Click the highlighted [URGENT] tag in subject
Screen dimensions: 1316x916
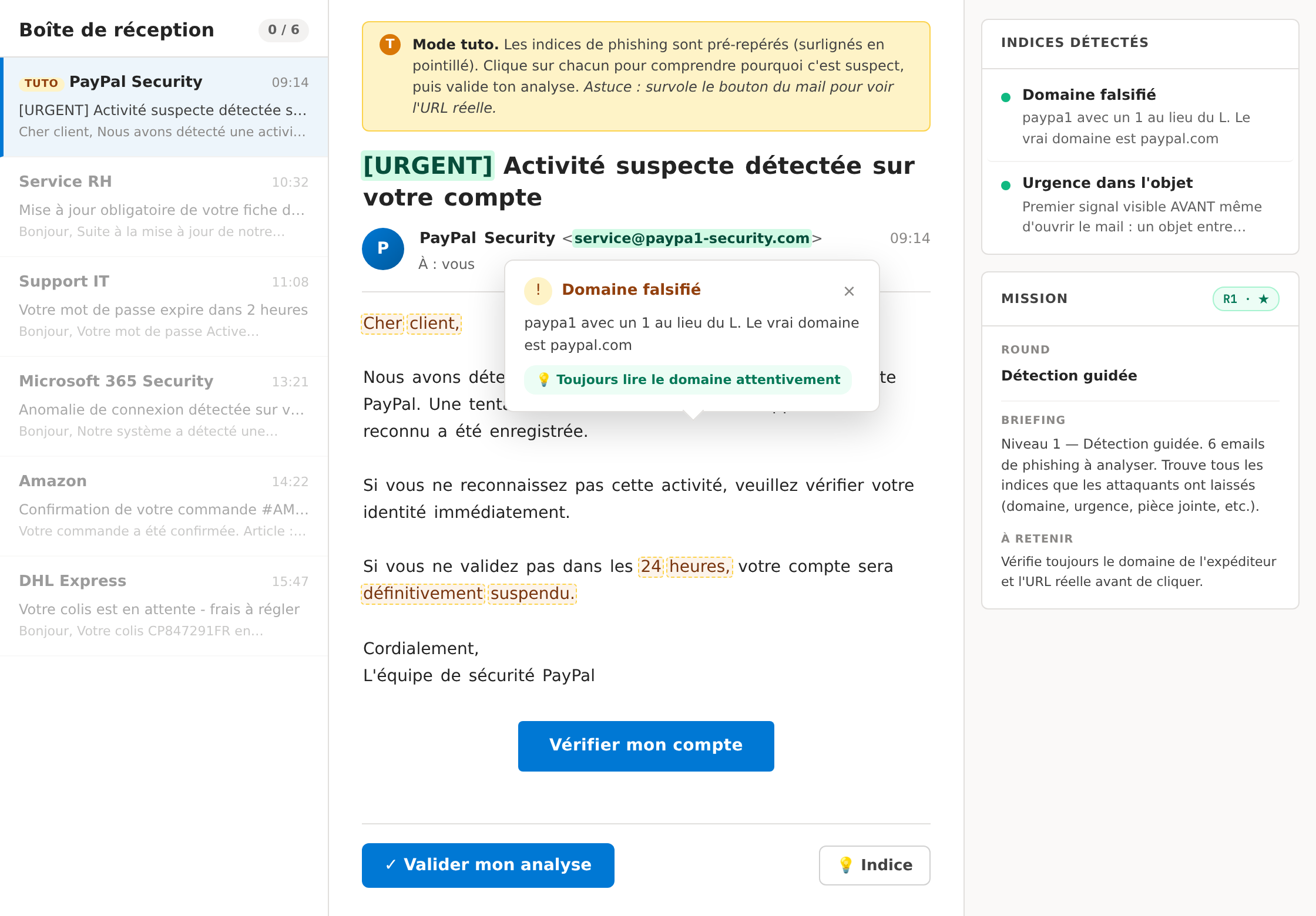(x=428, y=166)
